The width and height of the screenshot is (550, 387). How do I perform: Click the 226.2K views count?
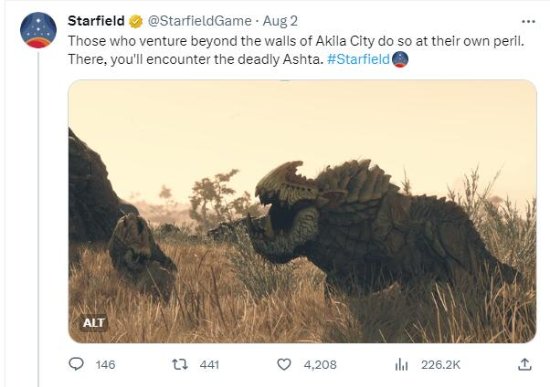441,365
